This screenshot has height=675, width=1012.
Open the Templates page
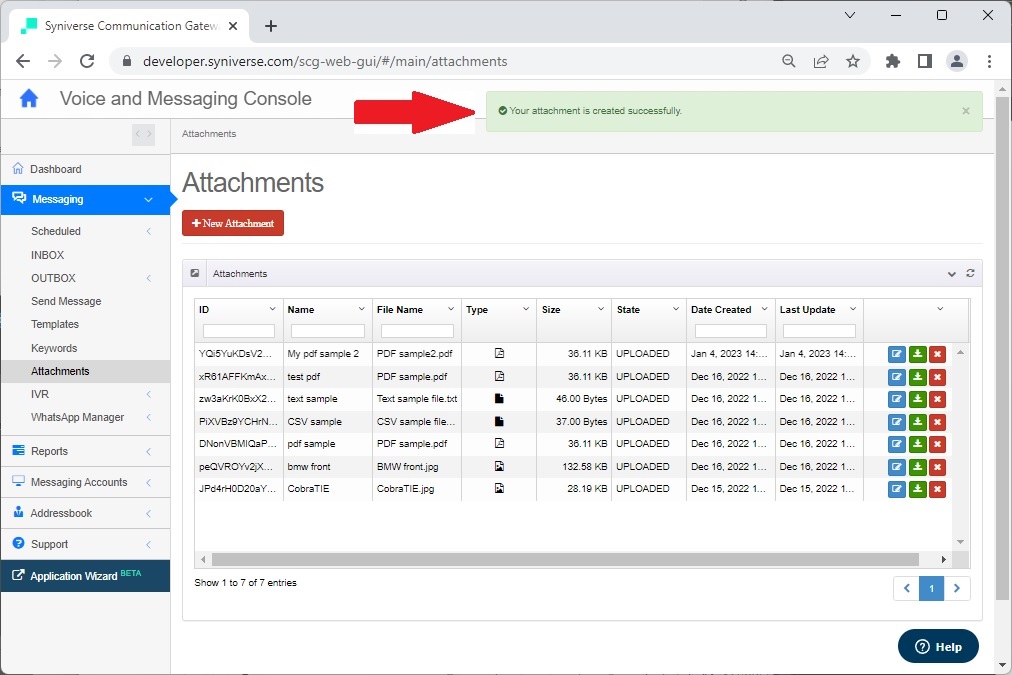point(55,325)
